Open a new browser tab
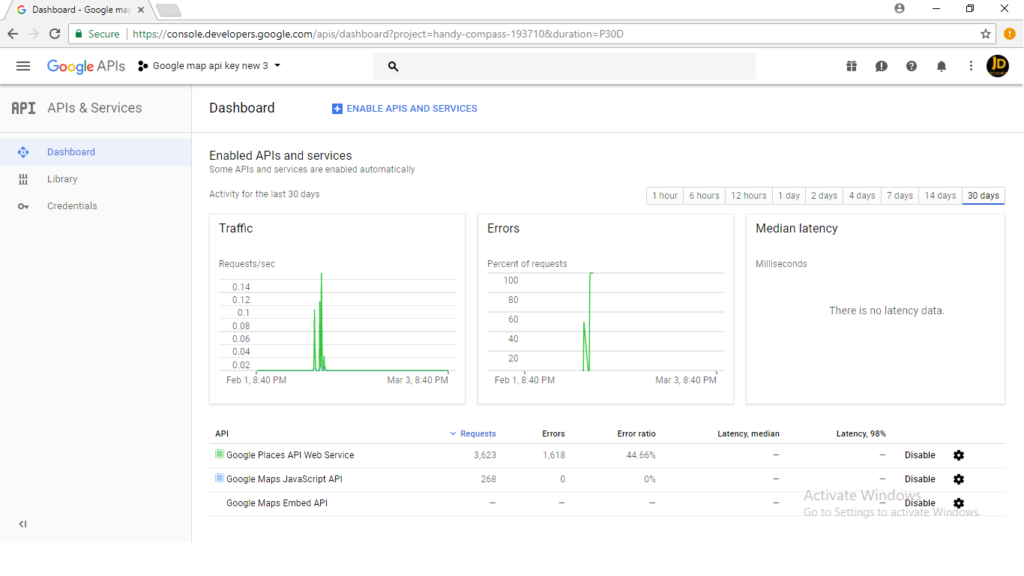This screenshot has height=576, width=1024. [x=168, y=10]
